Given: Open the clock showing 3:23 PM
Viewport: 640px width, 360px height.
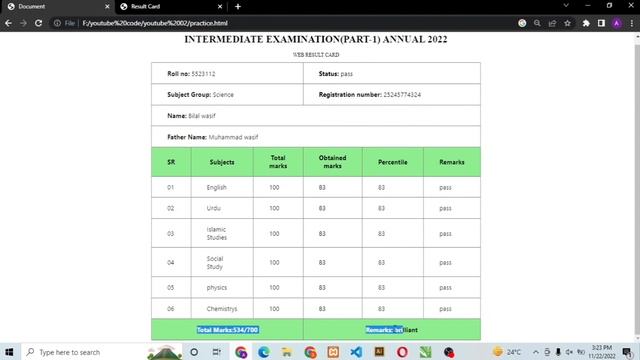Looking at the screenshot, I should click(602, 352).
